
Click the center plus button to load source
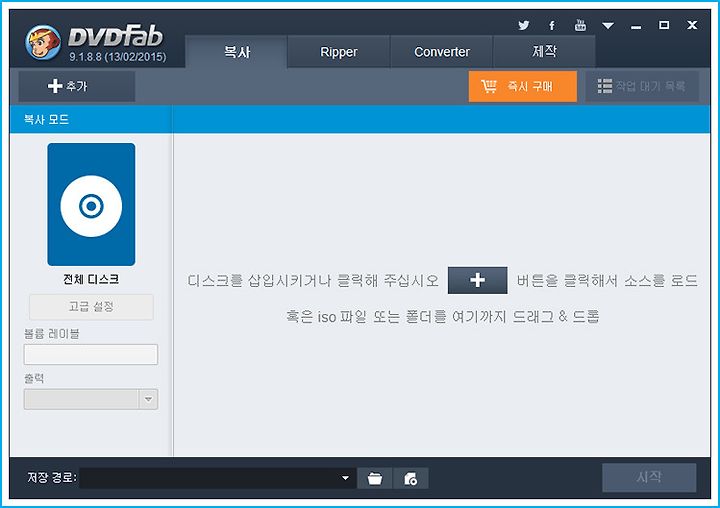click(x=478, y=280)
